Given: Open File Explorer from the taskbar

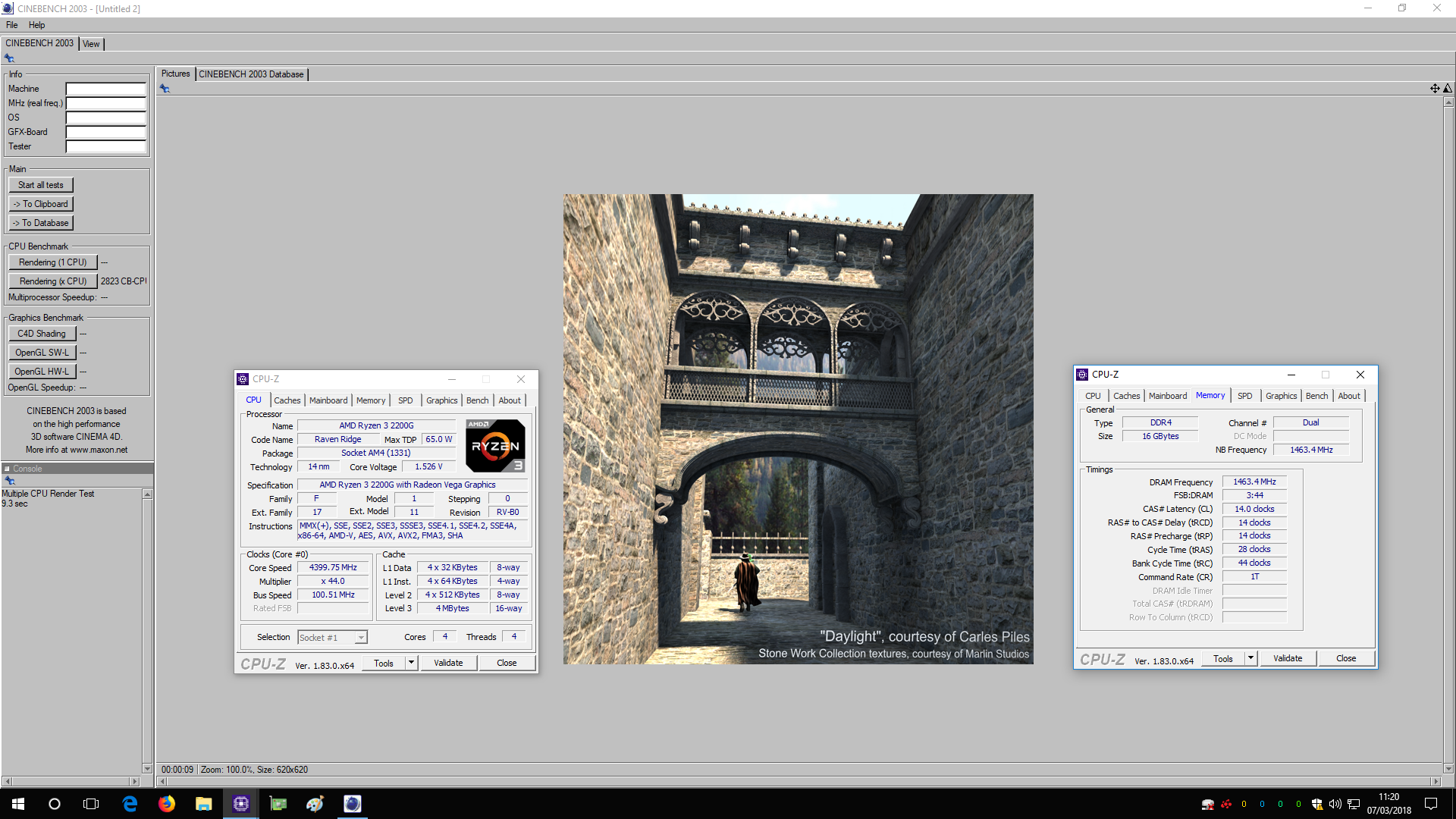Looking at the screenshot, I should (203, 804).
